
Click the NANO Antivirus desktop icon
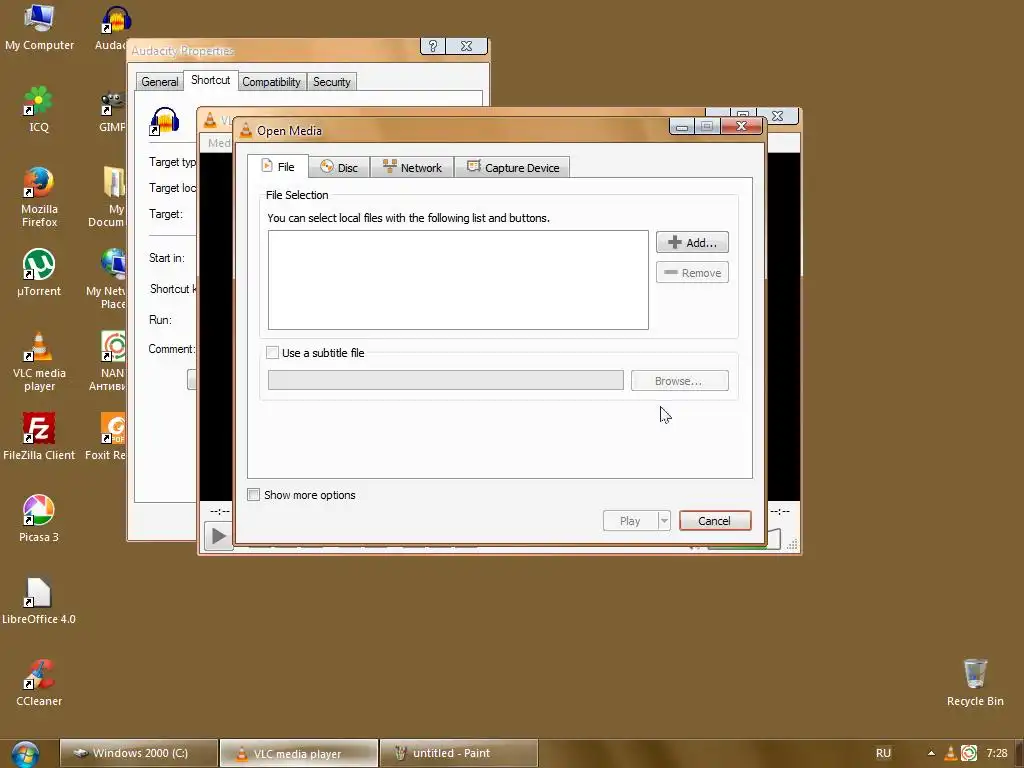coord(109,361)
